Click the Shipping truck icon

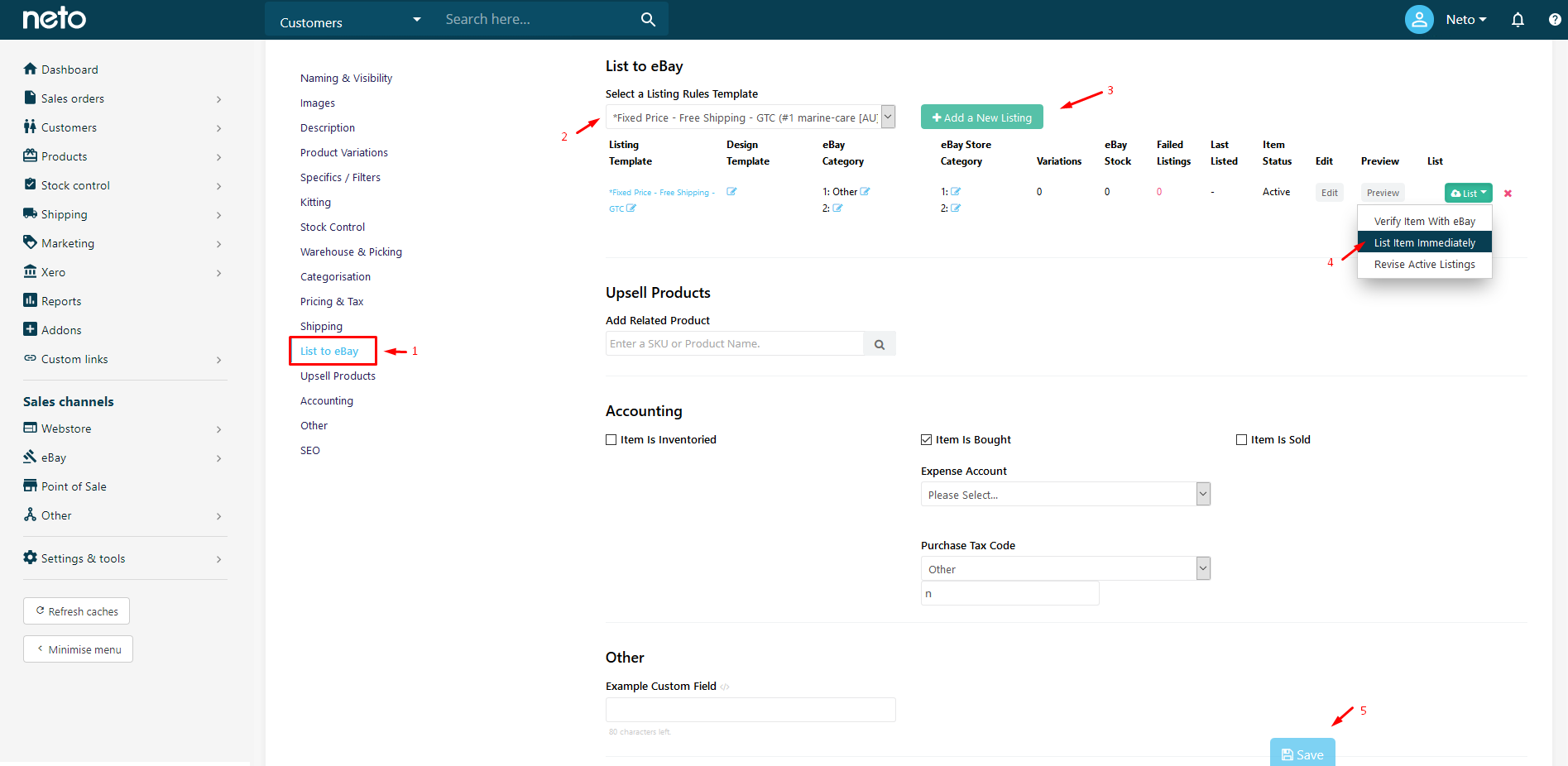31,213
